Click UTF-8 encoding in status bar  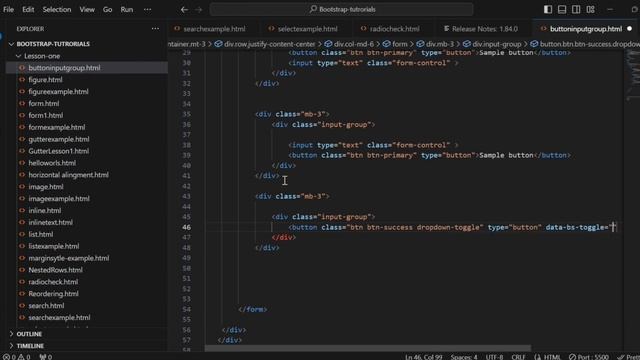click(x=494, y=357)
